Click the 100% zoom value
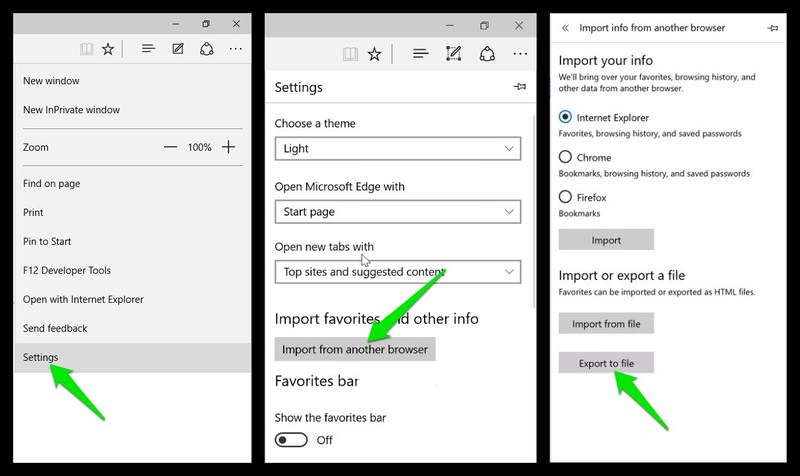The image size is (800, 476). click(199, 147)
